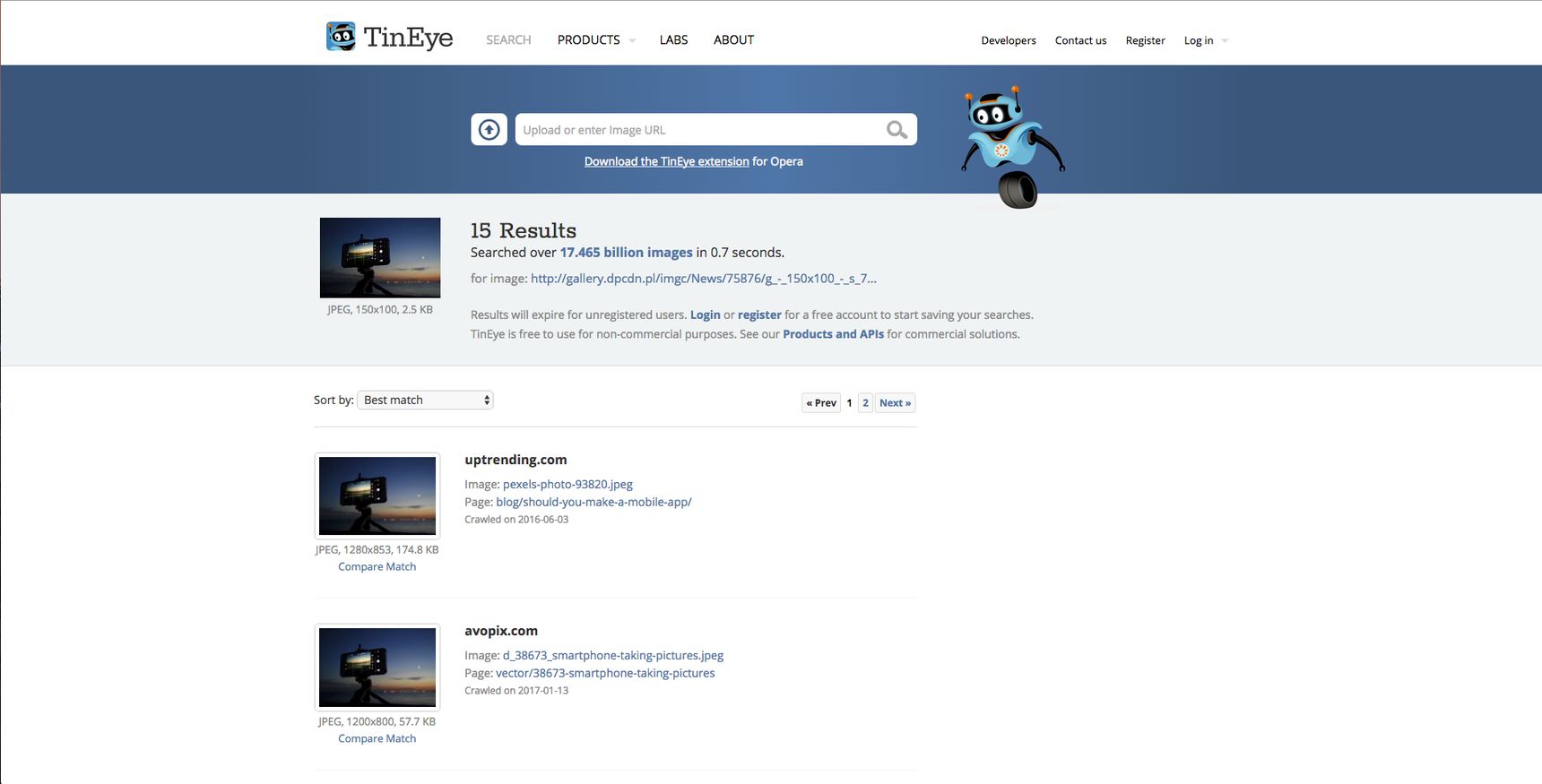
Task: Go to results page 2
Action: click(x=865, y=403)
